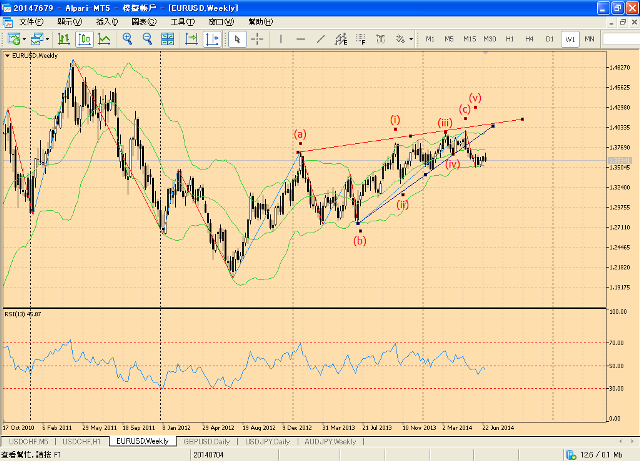The image size is (640, 461).
Task: Switch to USDCHF,M5 chart tab
Action: [28, 441]
